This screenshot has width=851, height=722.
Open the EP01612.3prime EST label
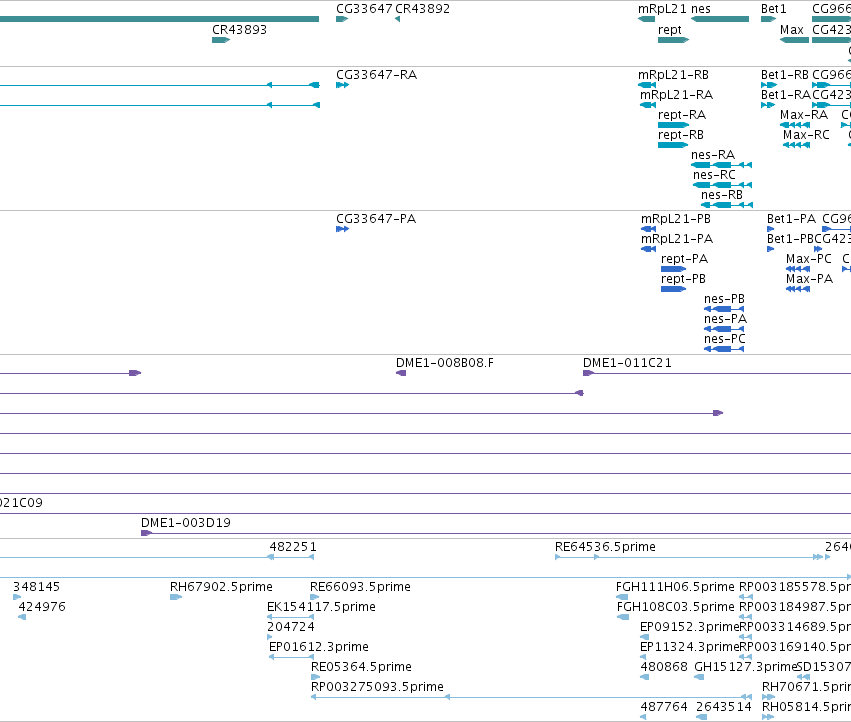[319, 647]
